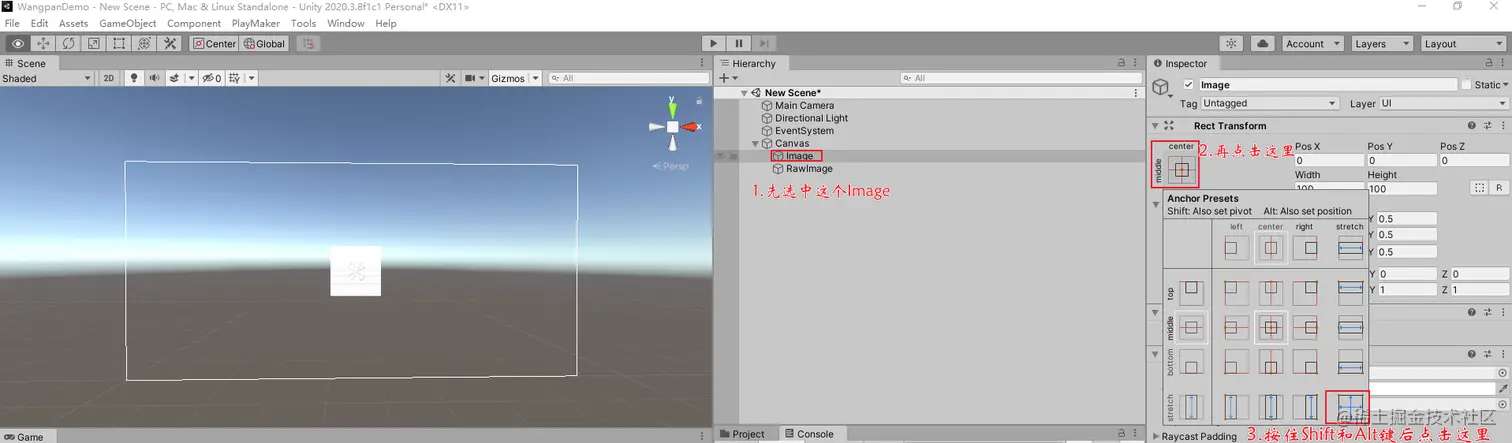
Task: Select the View (eye) hand tool
Action: pos(17,43)
